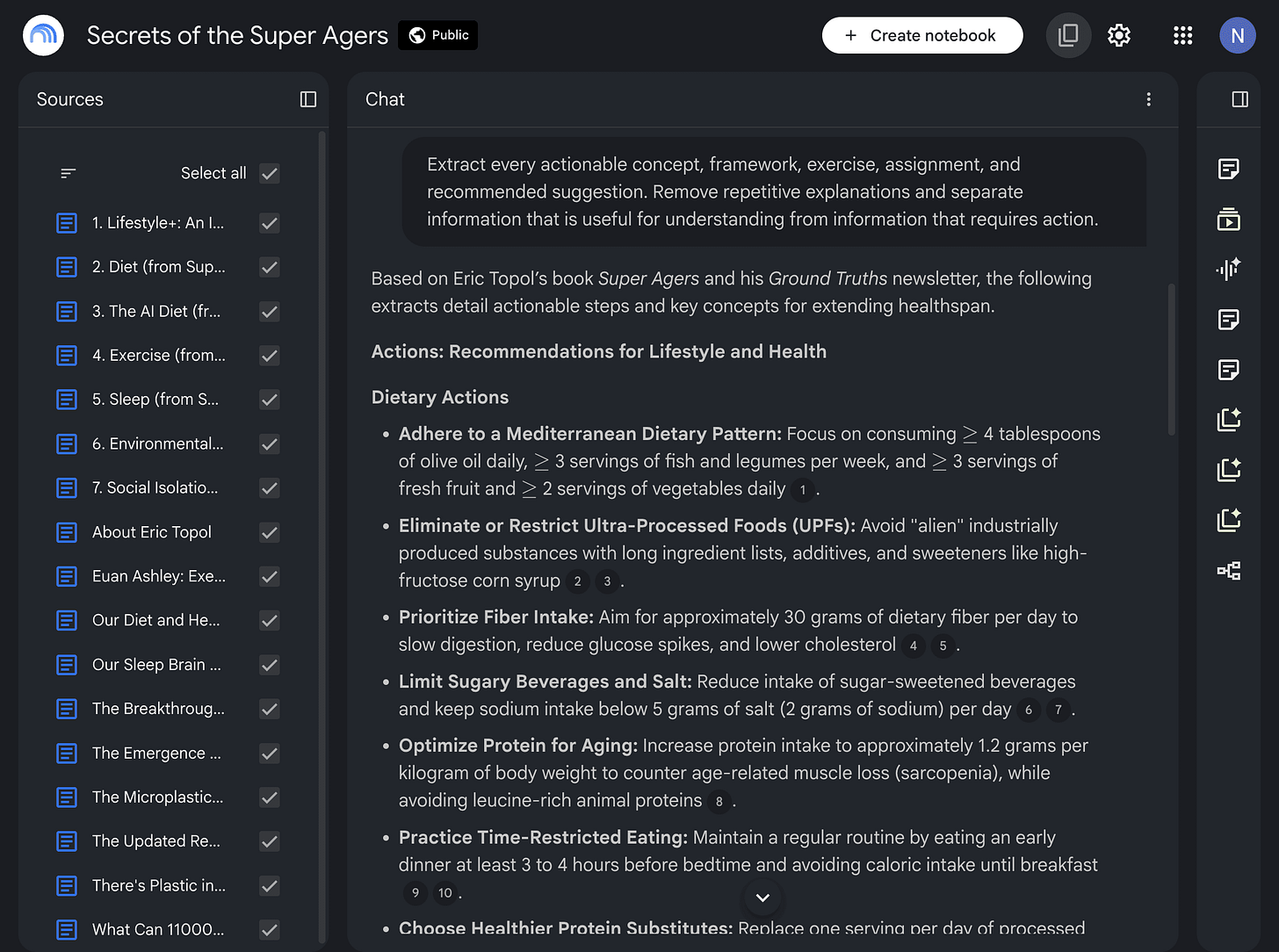Click the Public sharing badge
Viewport: 1279px width, 952px height.
(x=437, y=35)
